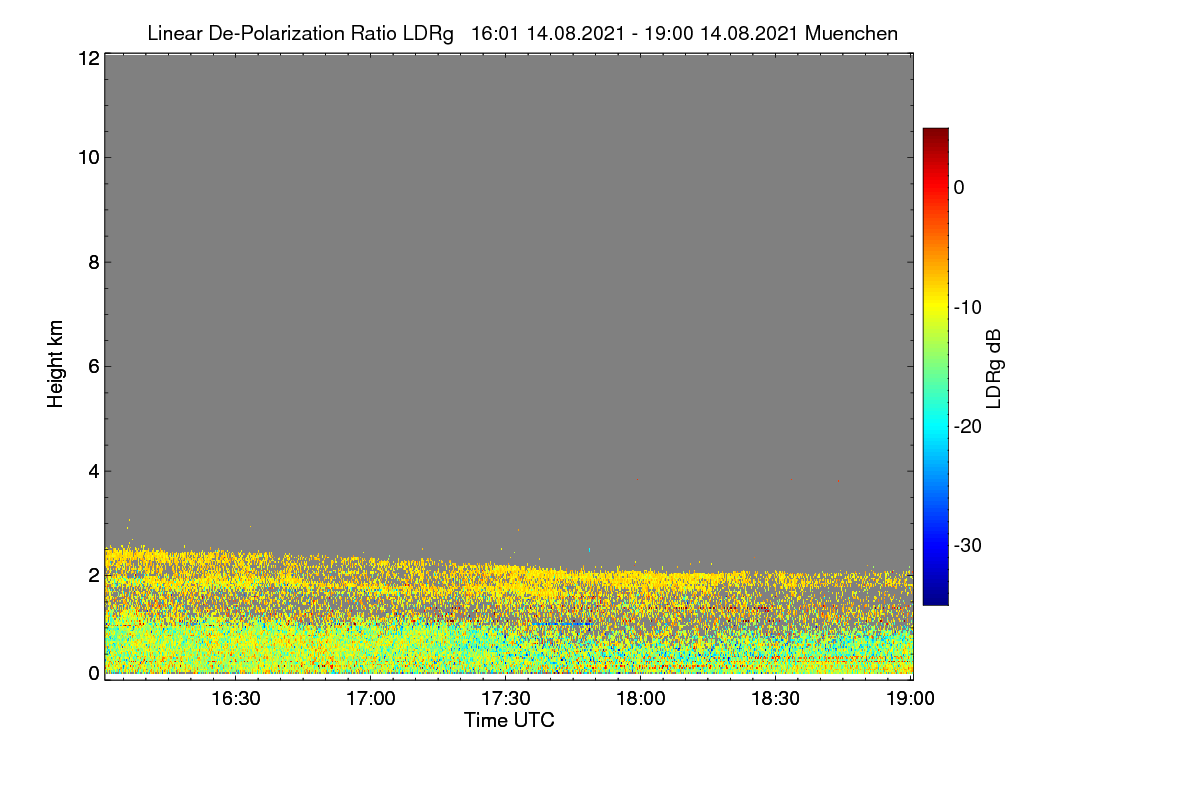
Task: Click the 17:00 time axis label
Action: coord(371,699)
